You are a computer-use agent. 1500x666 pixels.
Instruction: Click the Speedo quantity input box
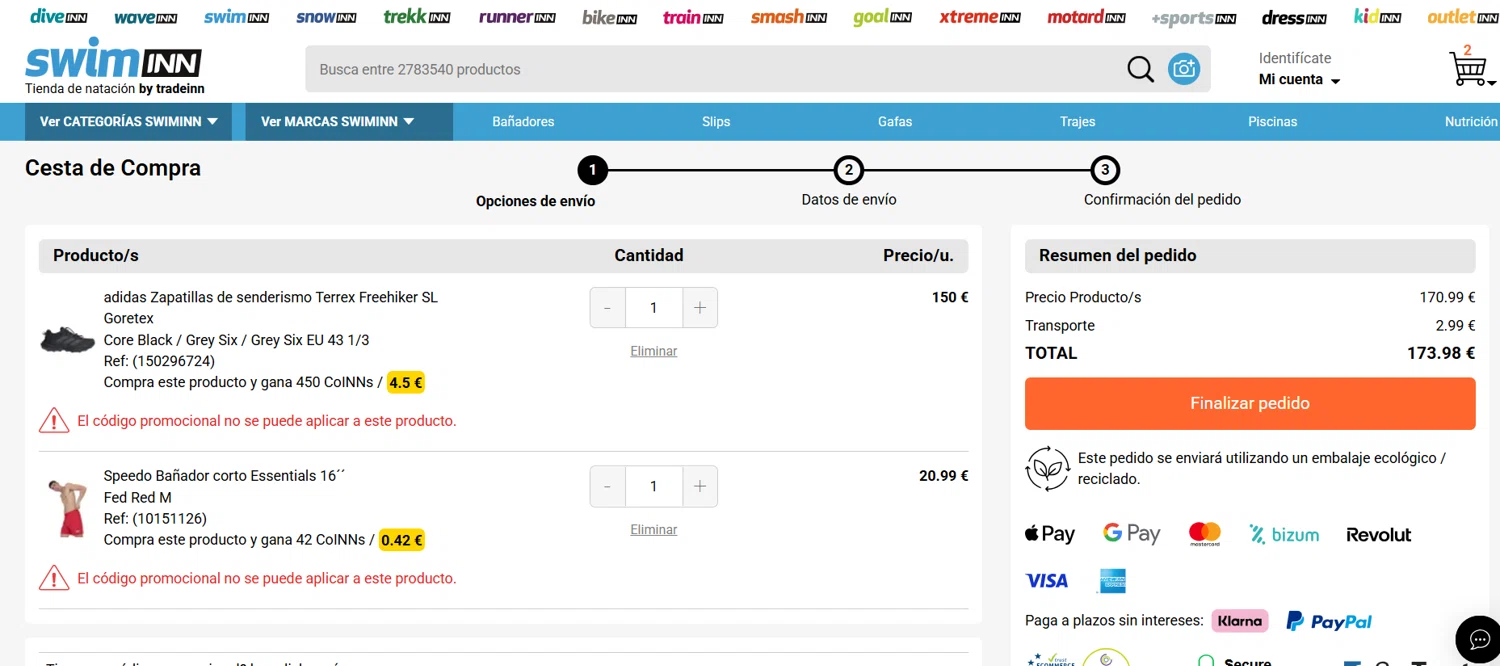654,487
